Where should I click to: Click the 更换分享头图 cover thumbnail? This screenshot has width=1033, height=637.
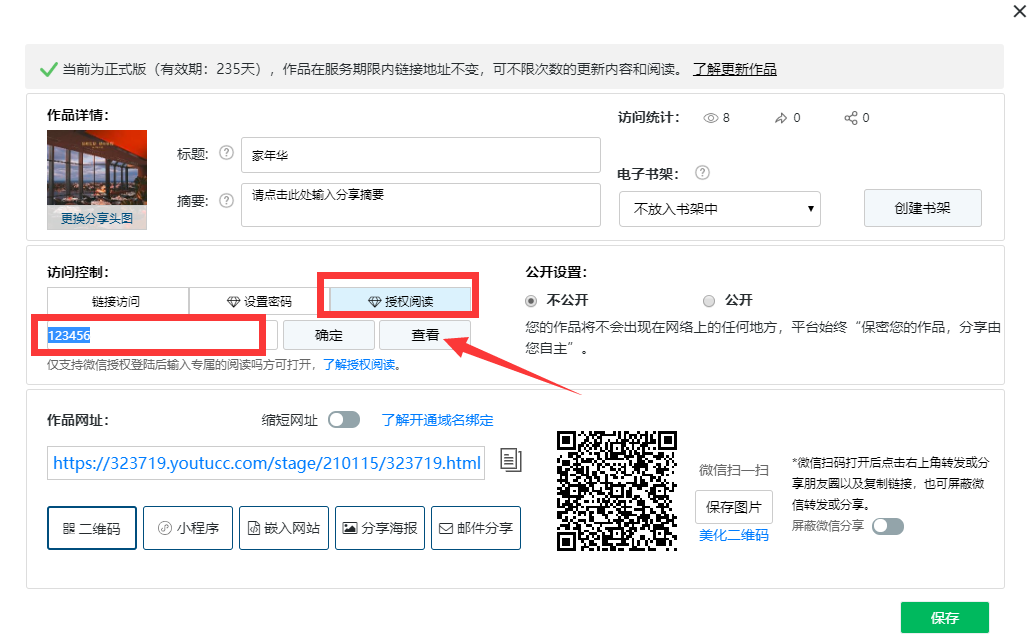[97, 180]
